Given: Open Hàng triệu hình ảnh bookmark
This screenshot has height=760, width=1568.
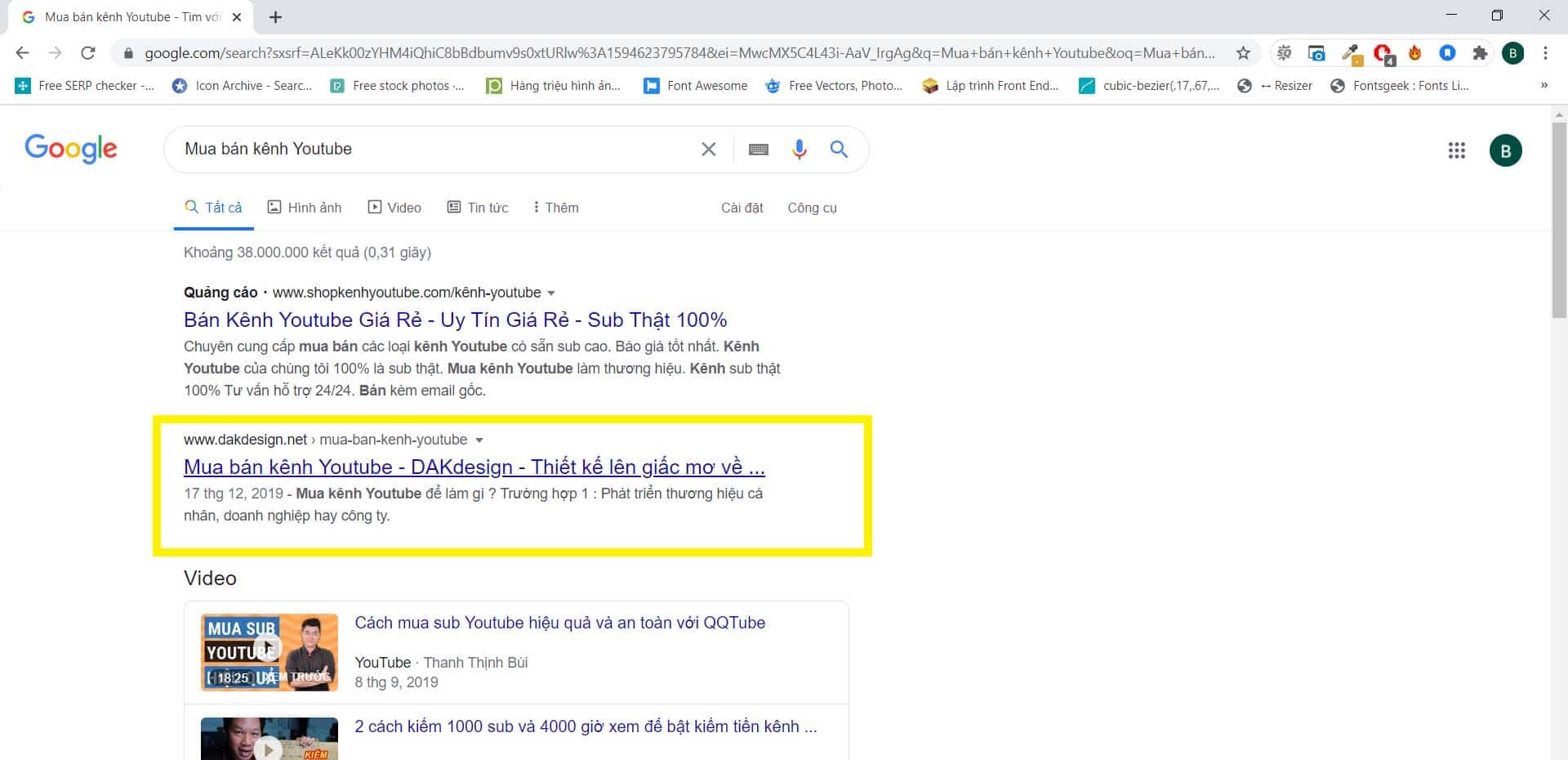Looking at the screenshot, I should 553,85.
